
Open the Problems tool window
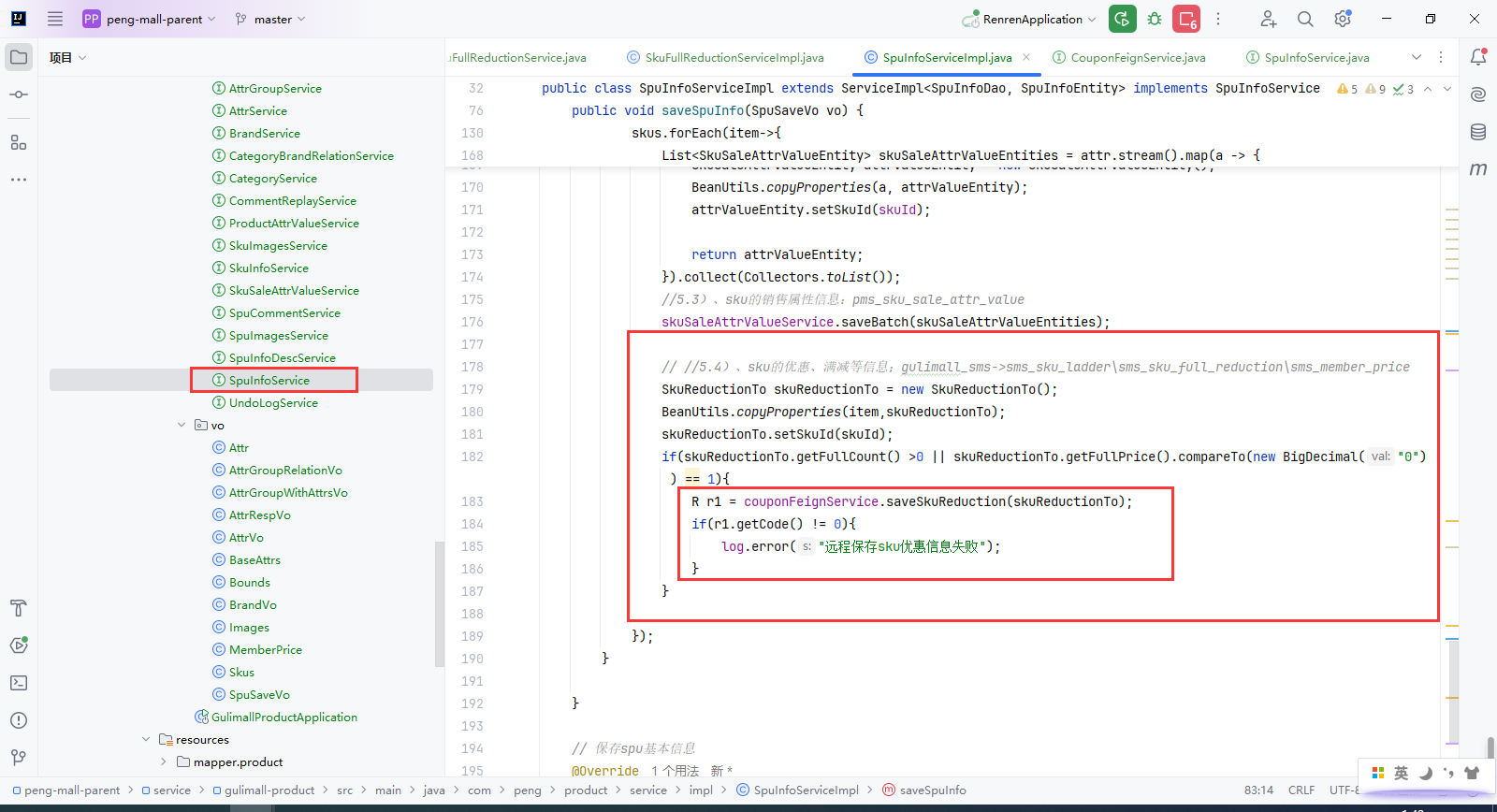[x=19, y=720]
